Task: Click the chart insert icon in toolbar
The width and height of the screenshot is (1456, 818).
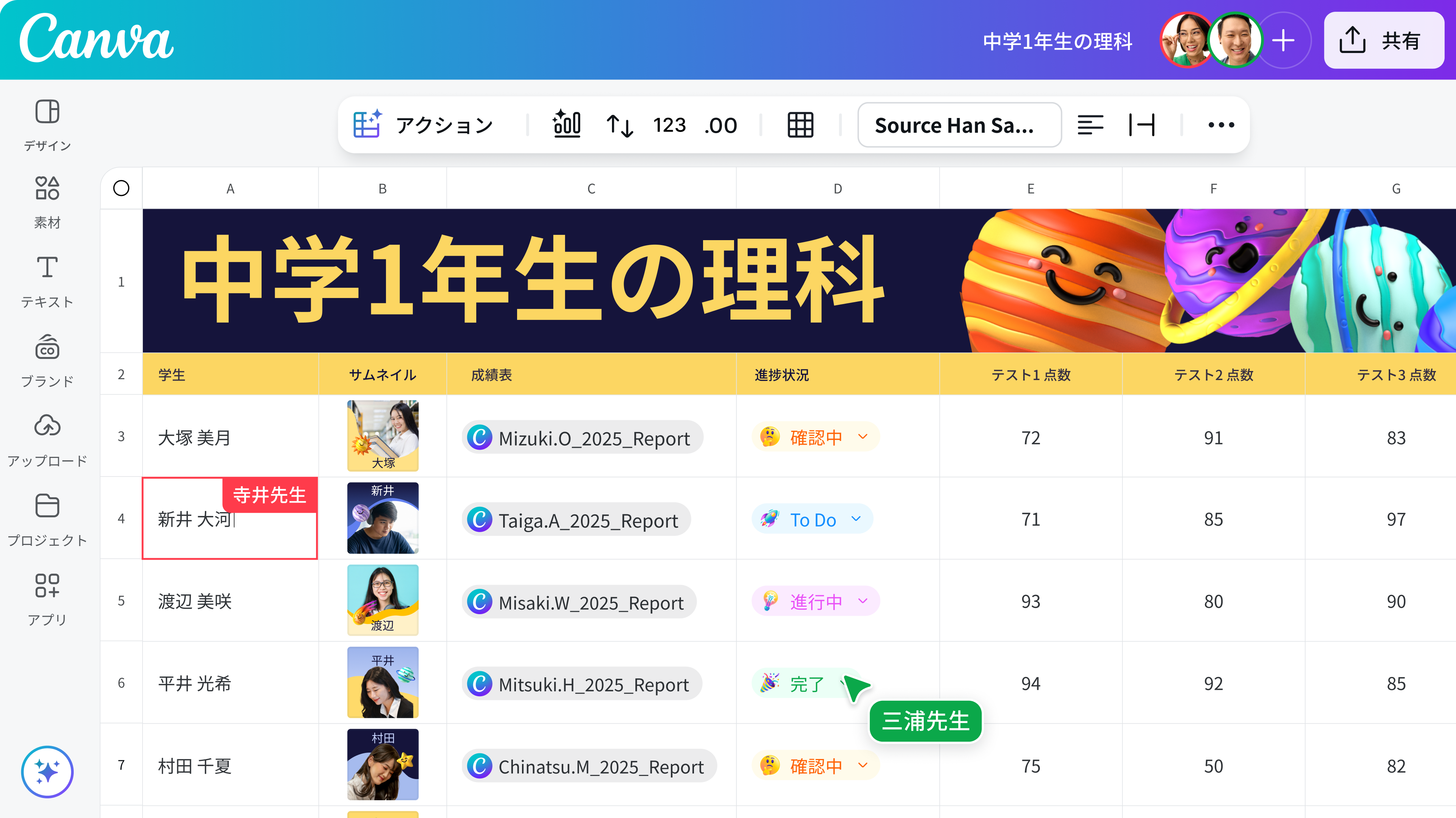Action: point(566,124)
